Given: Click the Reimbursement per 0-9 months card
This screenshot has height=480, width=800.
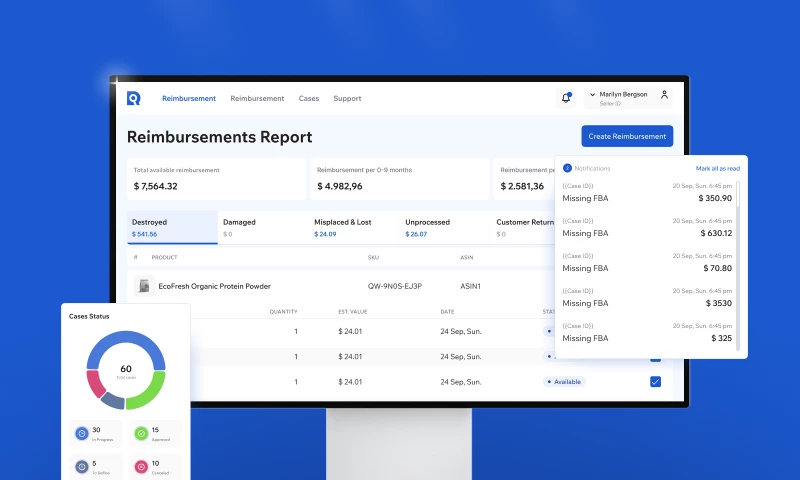Looking at the screenshot, I should [399, 179].
